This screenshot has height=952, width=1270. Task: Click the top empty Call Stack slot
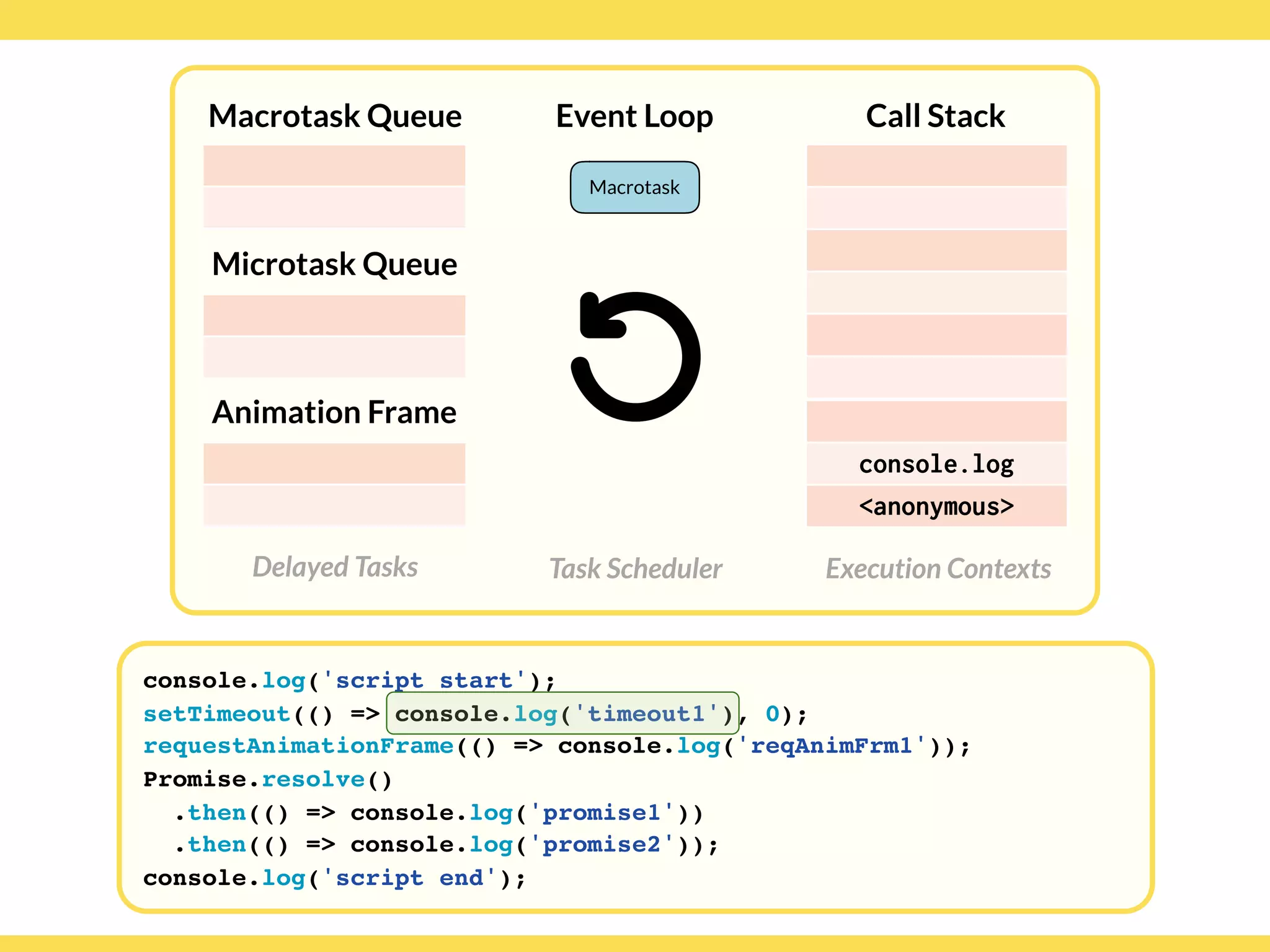click(936, 165)
